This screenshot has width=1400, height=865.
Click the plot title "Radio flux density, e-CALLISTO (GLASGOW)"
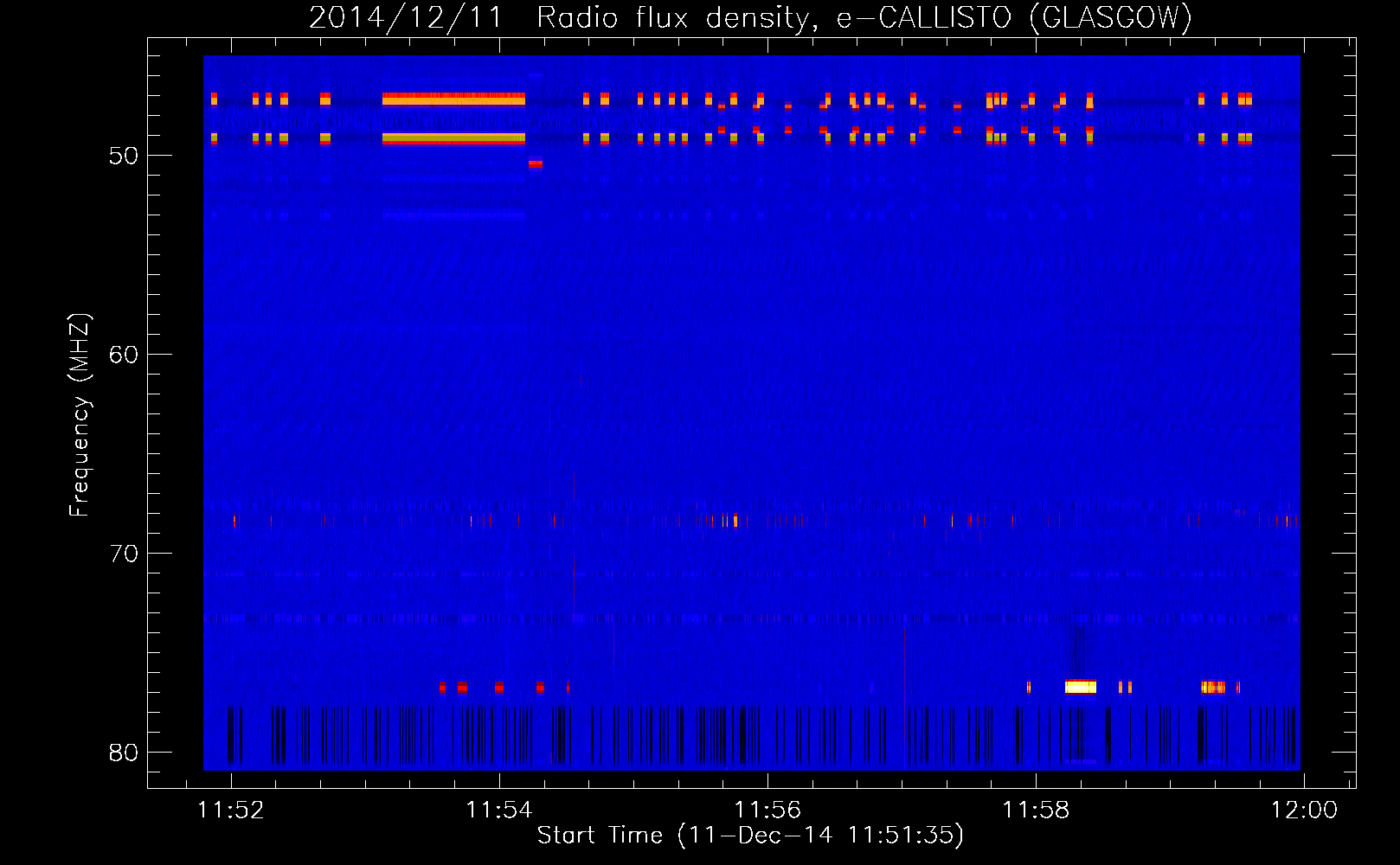click(864, 17)
